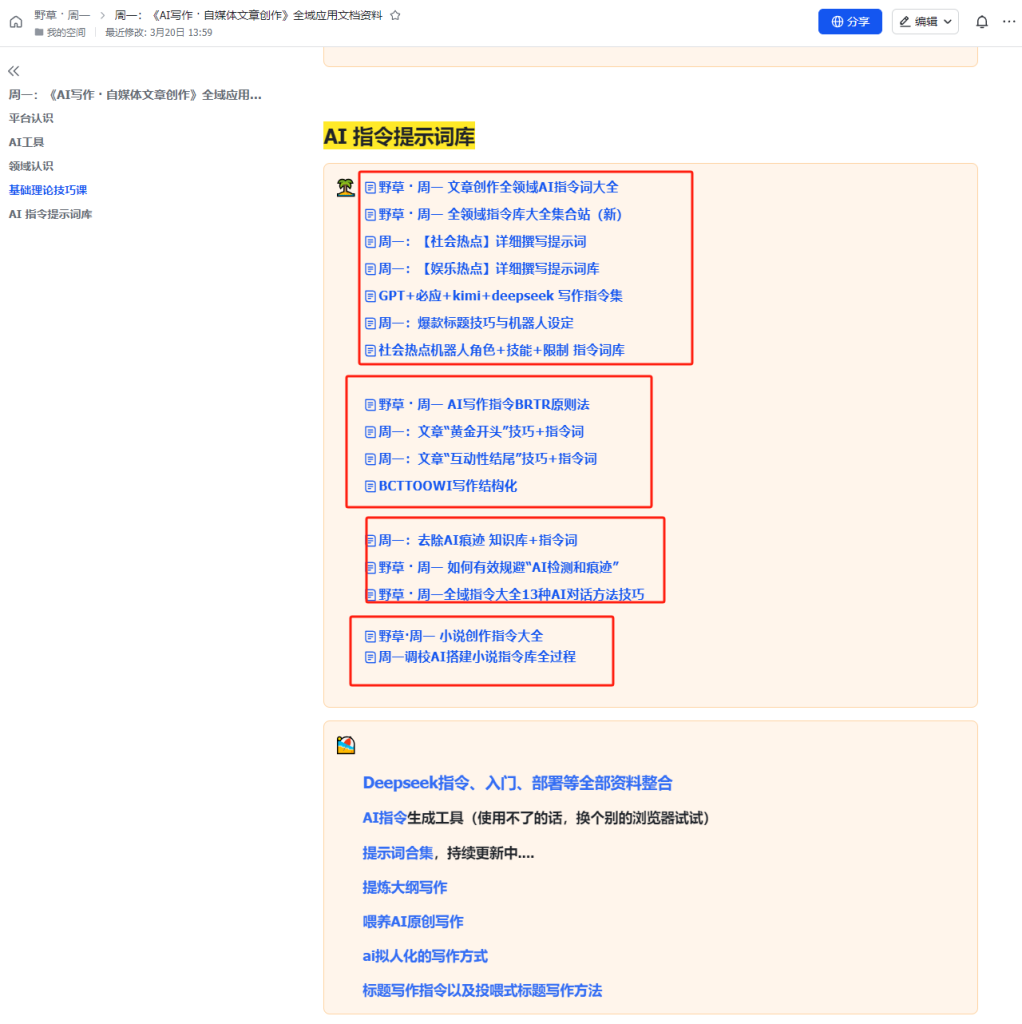Navigate to 野草・周一 breadcrumb
The image size is (1022, 1024).
pyautogui.click(x=62, y=15)
